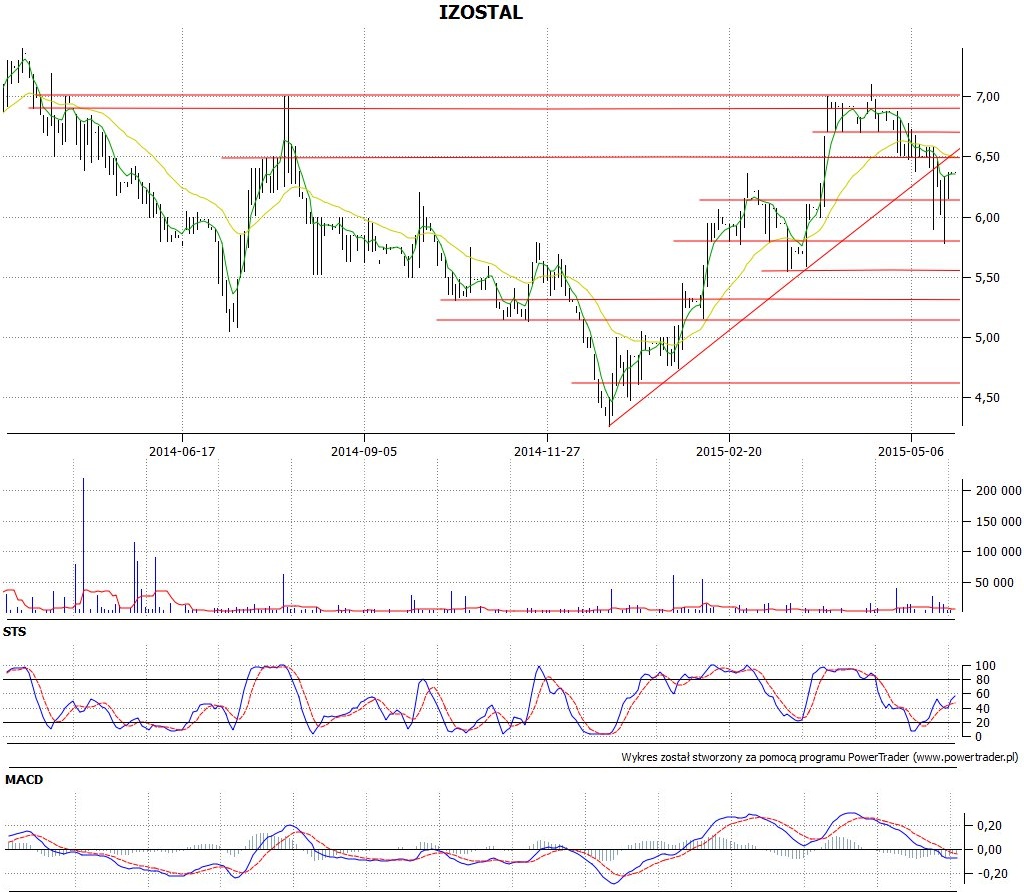Viewport: 1024px width, 893px height.
Task: Click the 5,50 price axis label
Action: (x=987, y=278)
